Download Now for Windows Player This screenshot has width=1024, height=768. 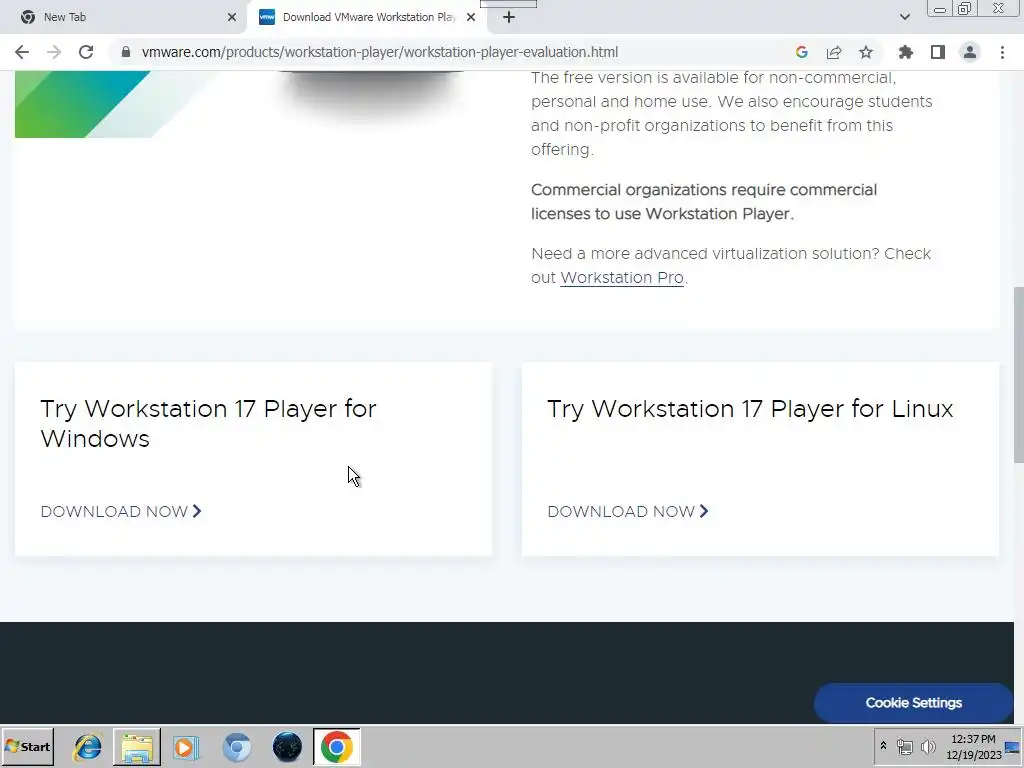[121, 511]
